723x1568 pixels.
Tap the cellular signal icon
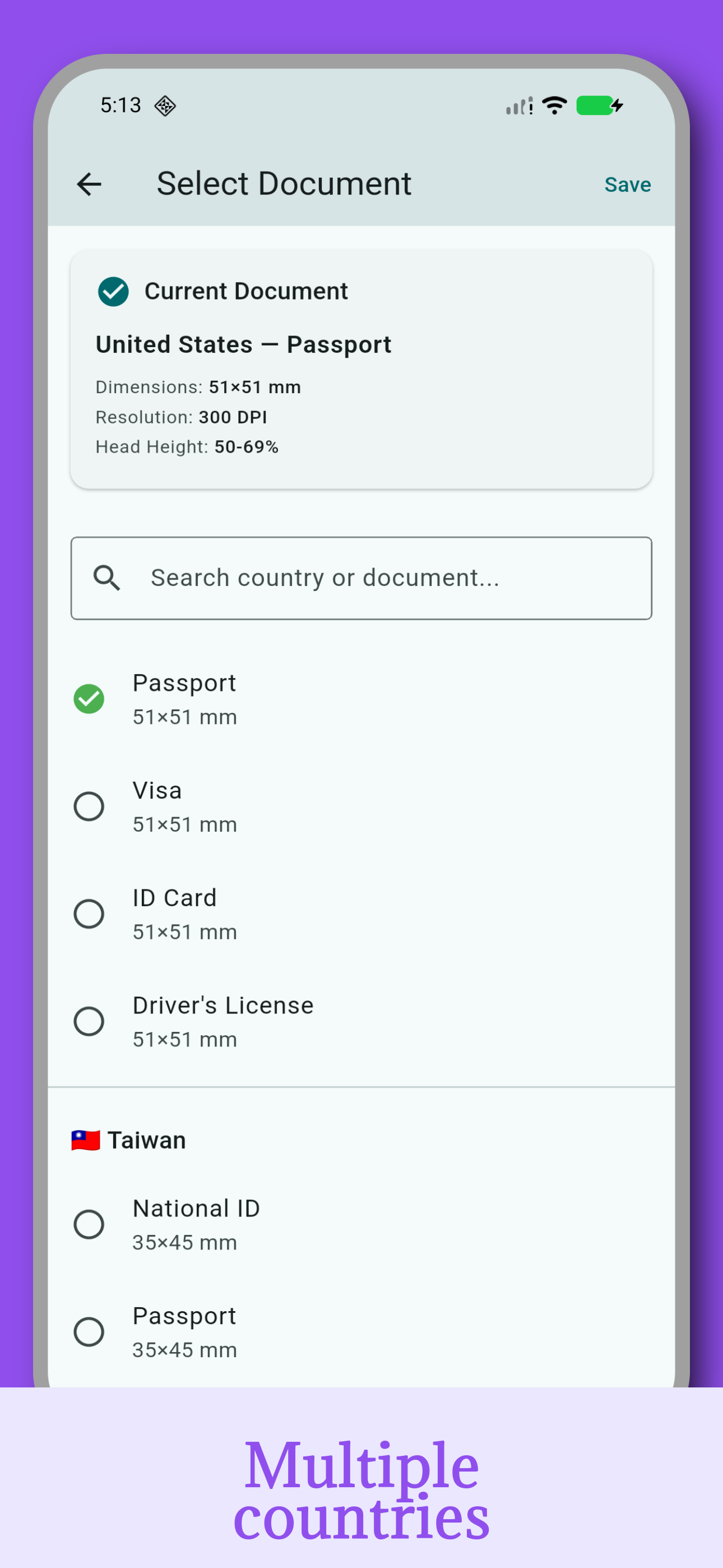pos(519,106)
